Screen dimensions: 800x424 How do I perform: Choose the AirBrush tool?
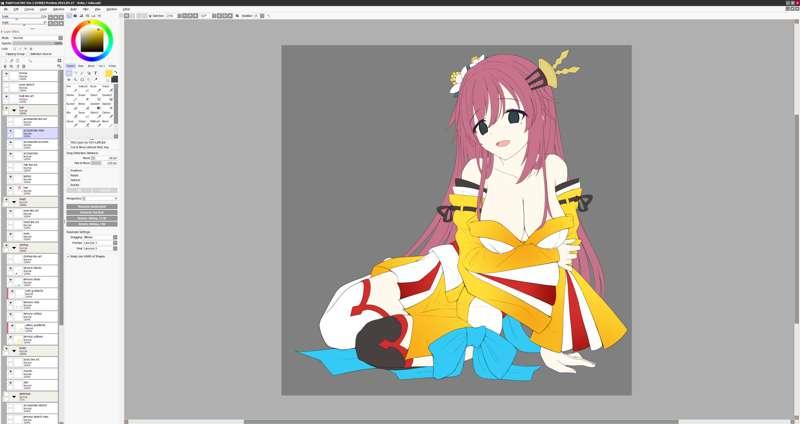click(x=83, y=88)
